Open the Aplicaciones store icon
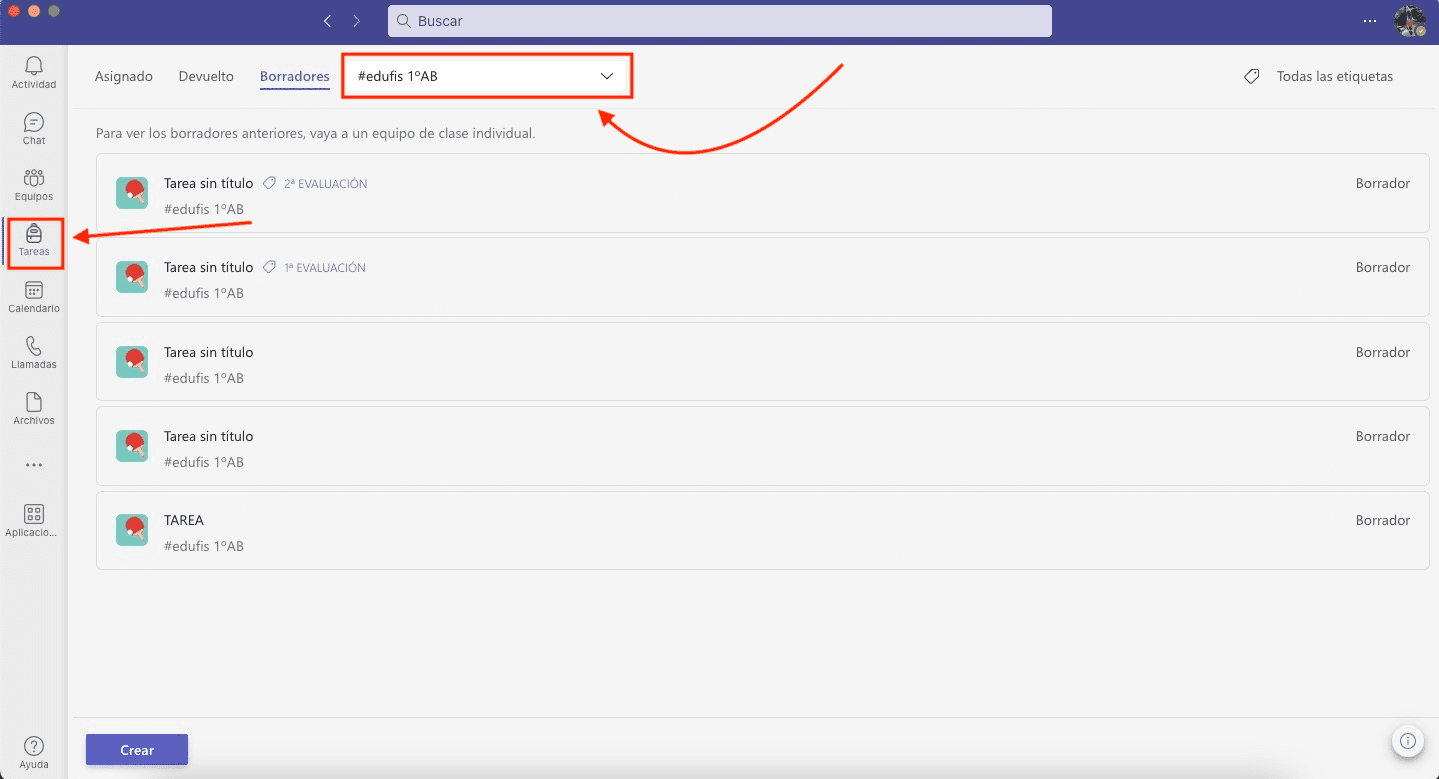Image resolution: width=1439 pixels, height=779 pixels. [33, 520]
